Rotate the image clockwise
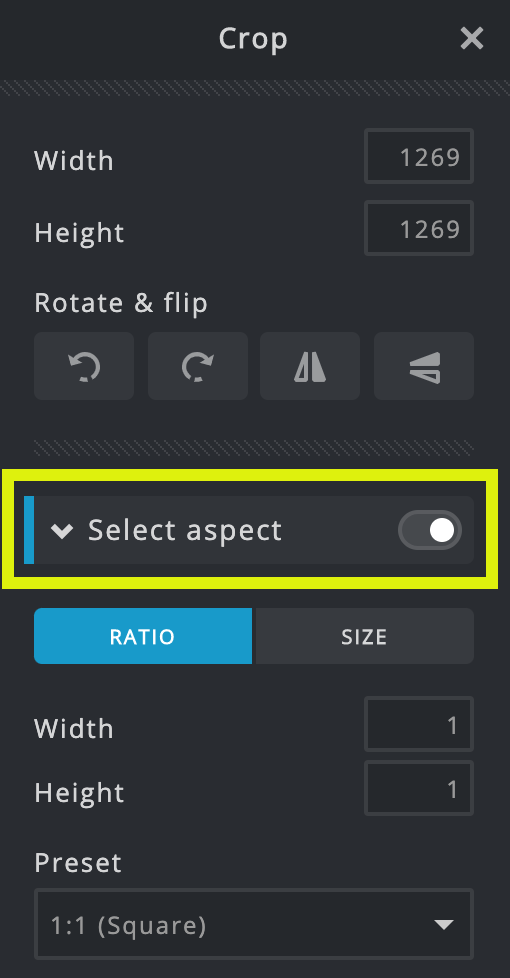Screen dimensions: 510x978 (x=198, y=366)
